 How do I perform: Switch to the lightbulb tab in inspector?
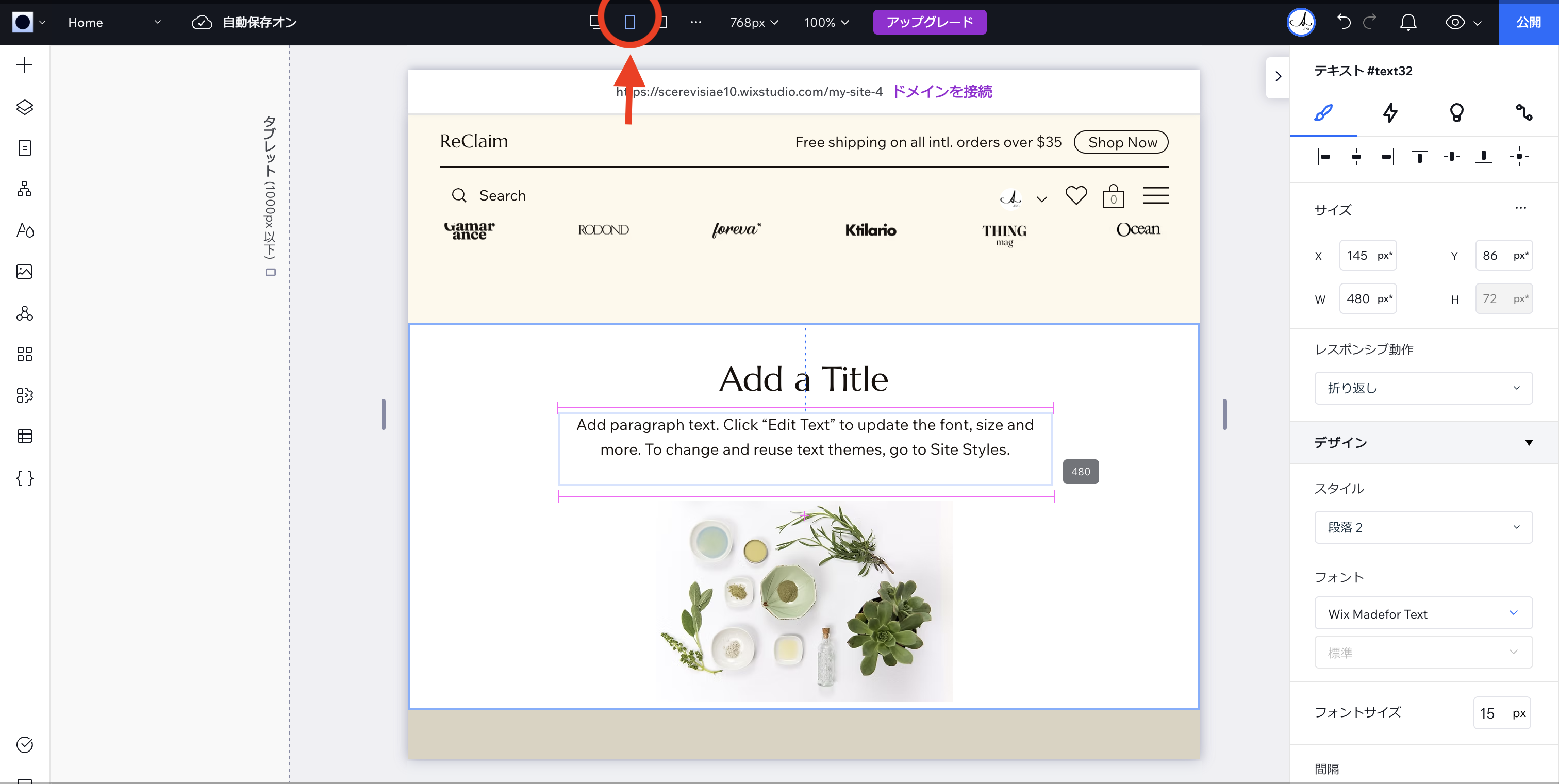click(1457, 112)
